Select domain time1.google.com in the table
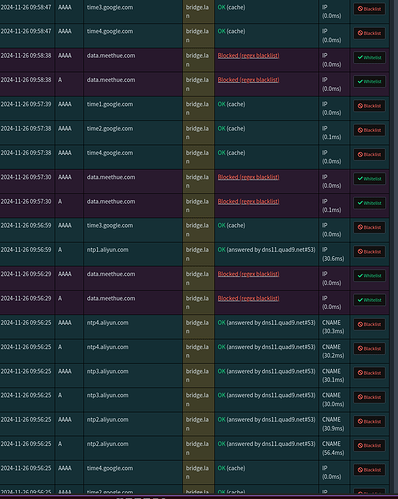This screenshot has height=499, width=398. click(x=110, y=104)
